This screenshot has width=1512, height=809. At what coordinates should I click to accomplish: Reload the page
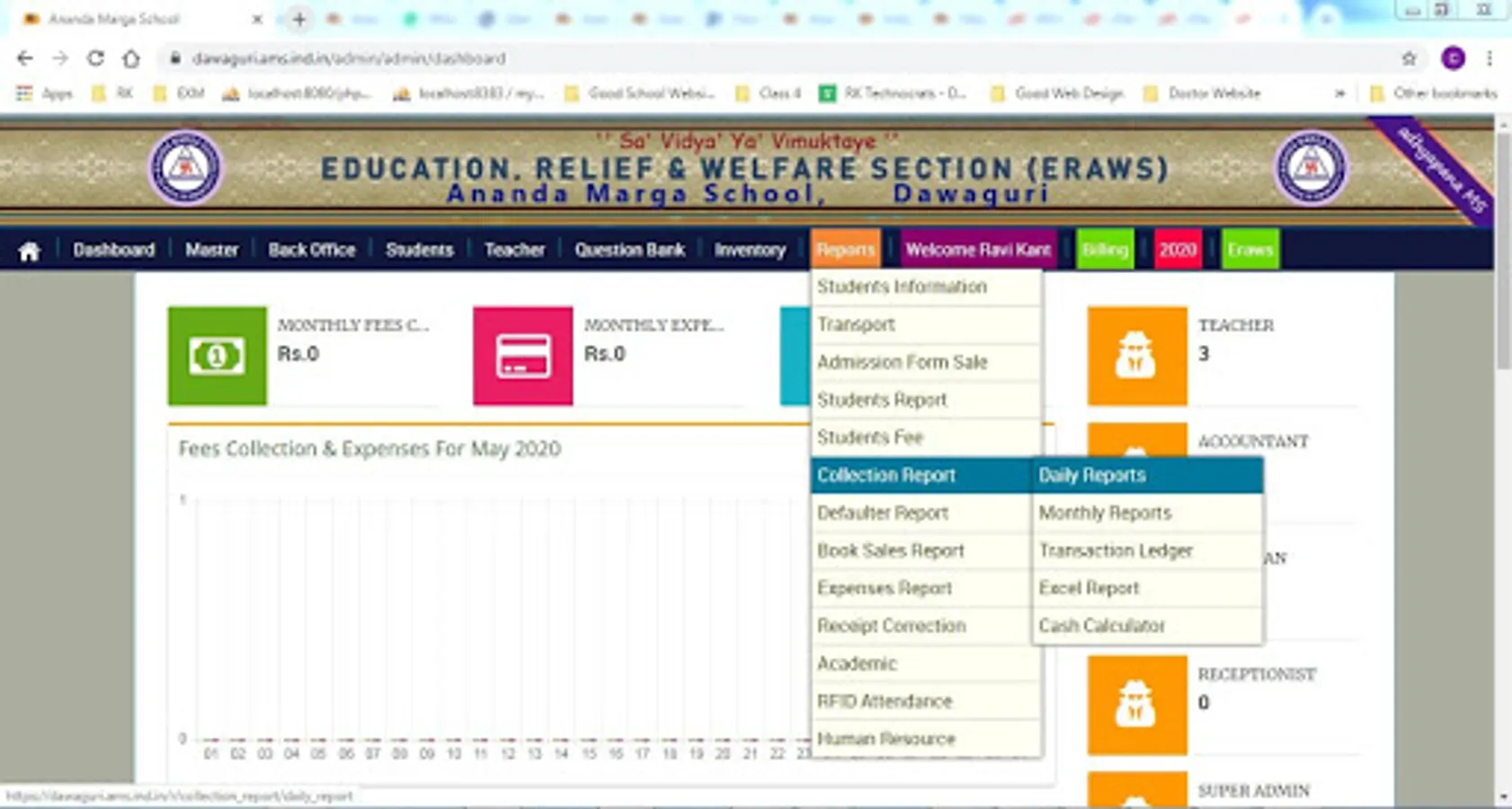coord(95,58)
